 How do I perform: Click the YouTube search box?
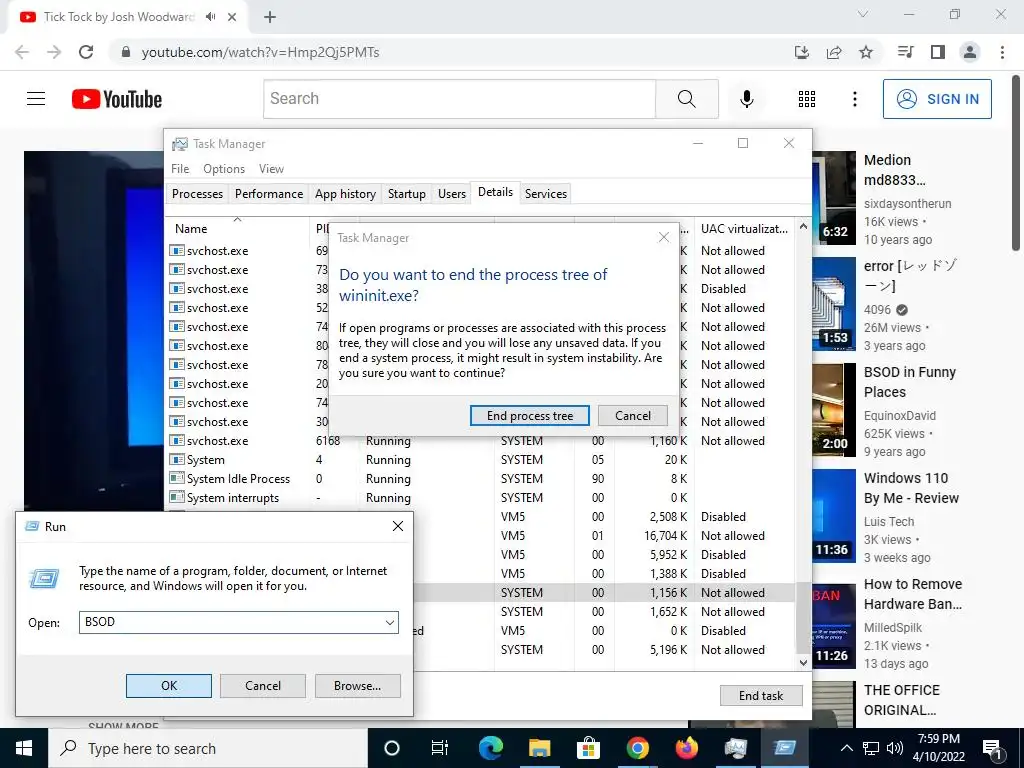pos(460,99)
